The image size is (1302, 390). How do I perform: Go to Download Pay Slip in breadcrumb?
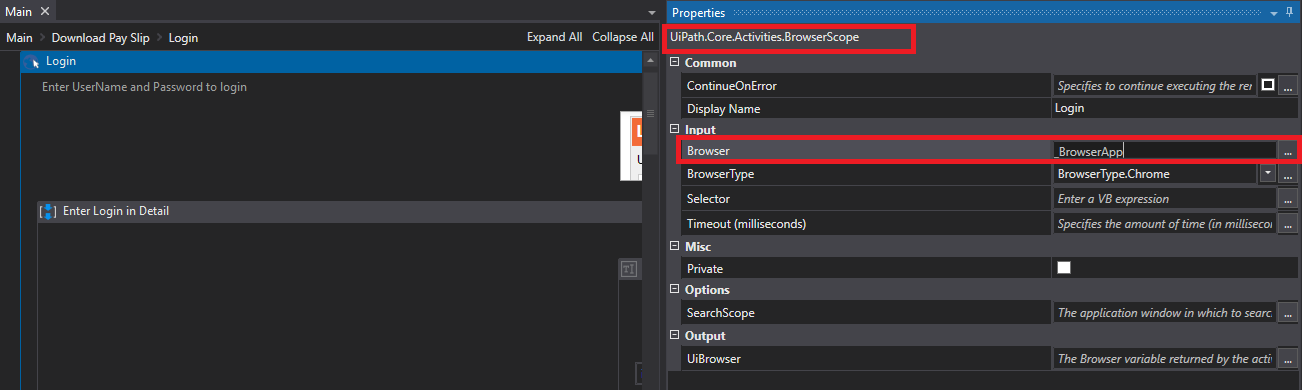pyautogui.click(x=100, y=37)
